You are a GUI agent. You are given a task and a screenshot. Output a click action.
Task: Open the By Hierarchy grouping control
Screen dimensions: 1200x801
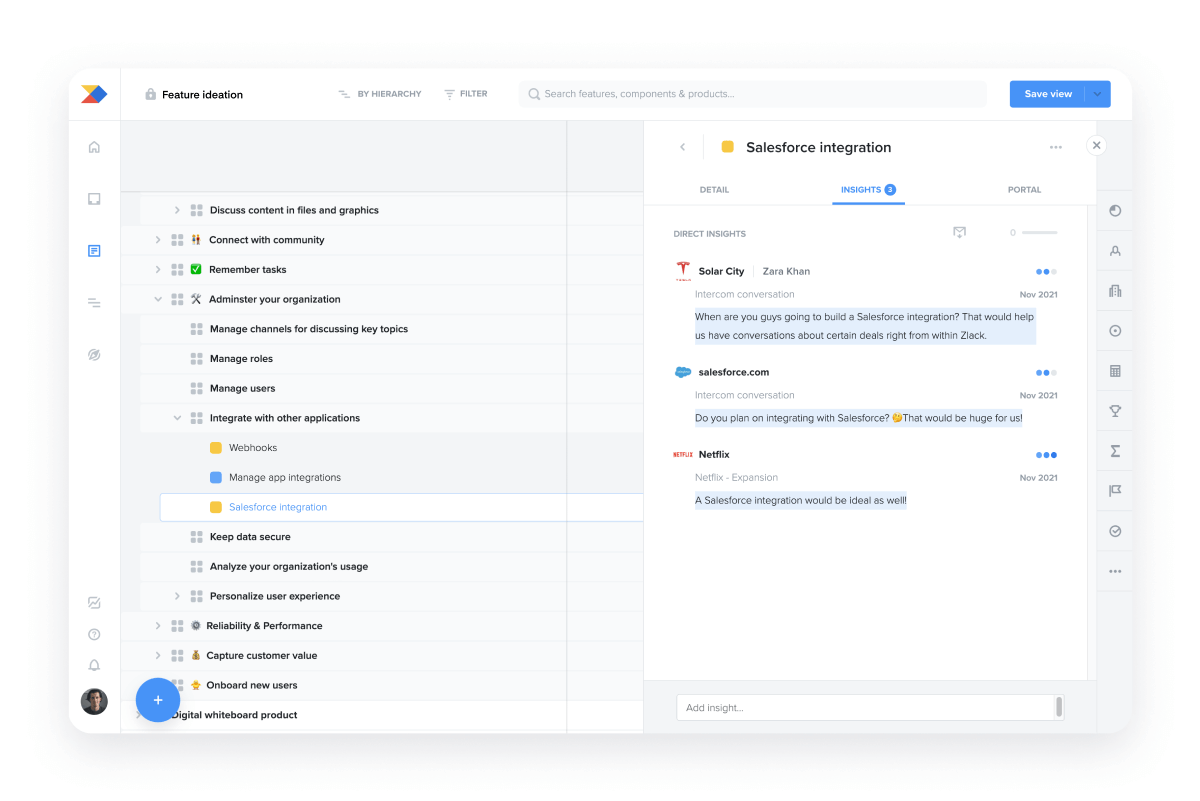click(379, 94)
